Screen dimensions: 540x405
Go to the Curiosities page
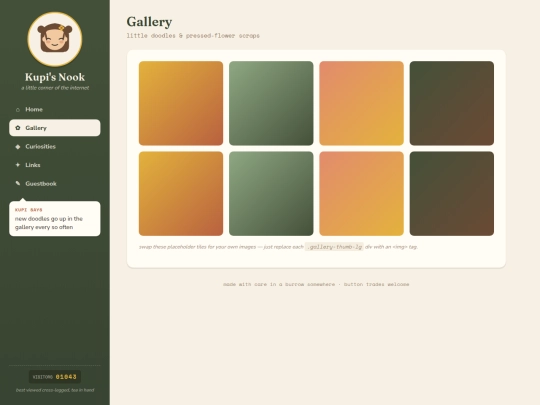click(x=55, y=146)
